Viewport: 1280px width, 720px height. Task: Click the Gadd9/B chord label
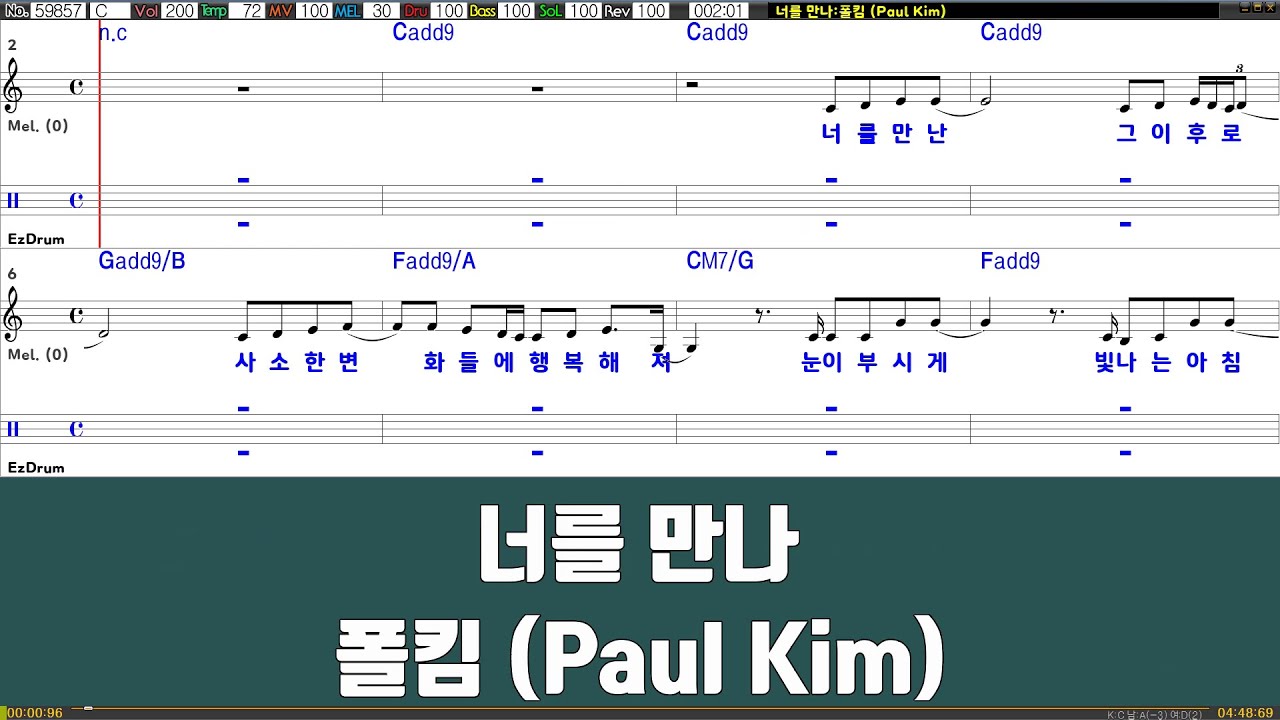coord(142,262)
